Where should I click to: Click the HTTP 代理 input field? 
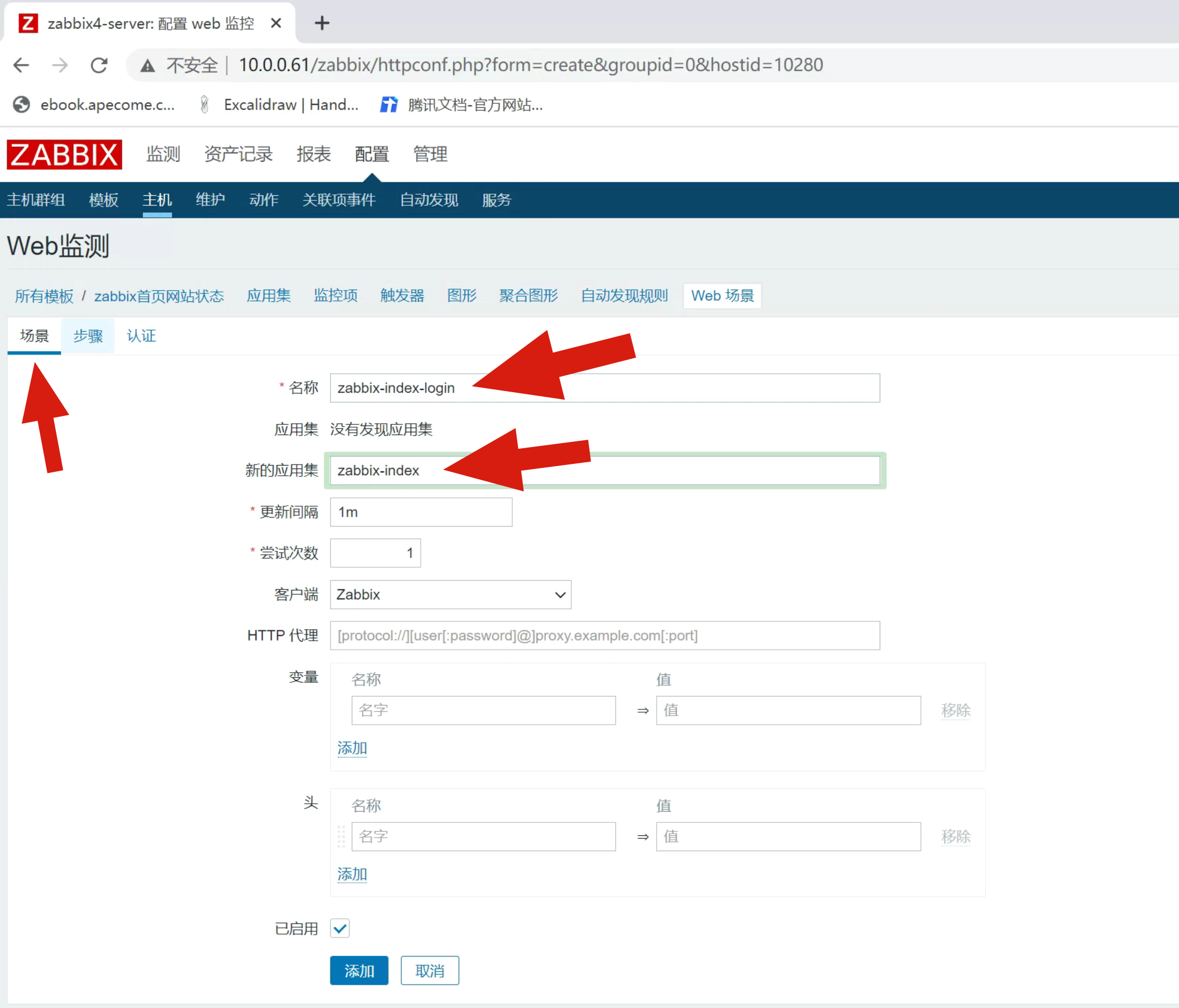pyautogui.click(x=604, y=636)
